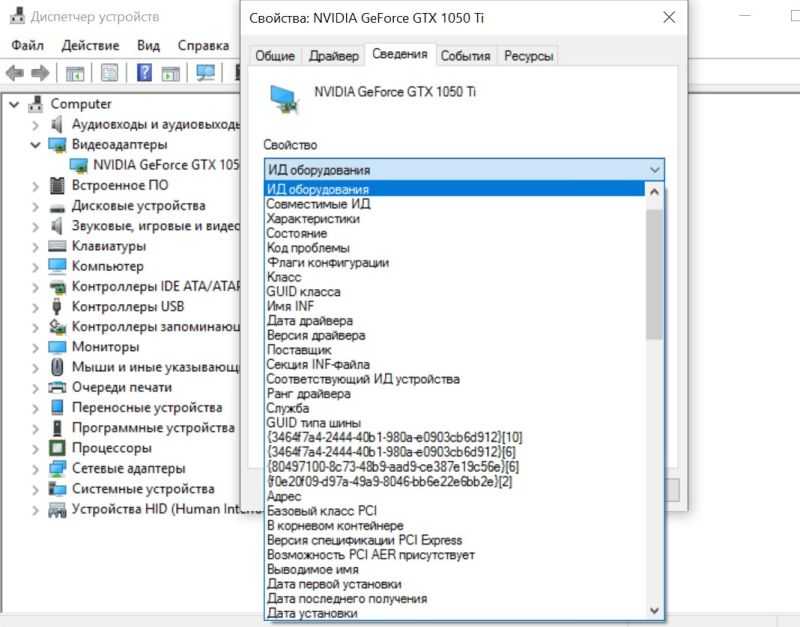Expand the Клавиатуры node
This screenshot has height=627, width=800.
tap(35, 247)
